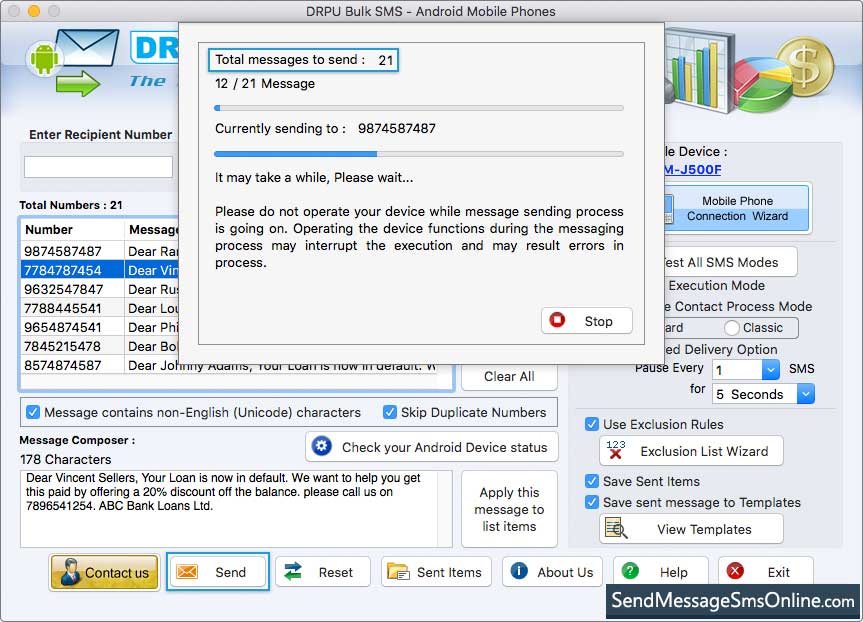Click the Send button label
Screen dimensions: 863x622
(x=231, y=572)
